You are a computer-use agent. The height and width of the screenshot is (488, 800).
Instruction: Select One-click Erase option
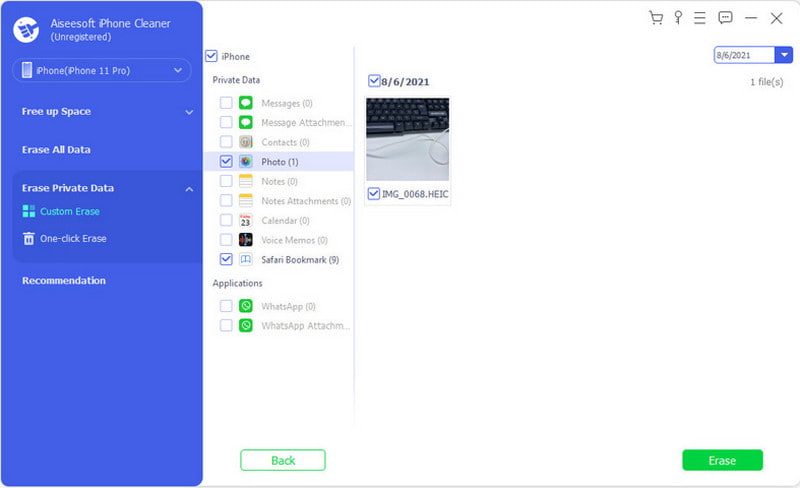[73, 239]
